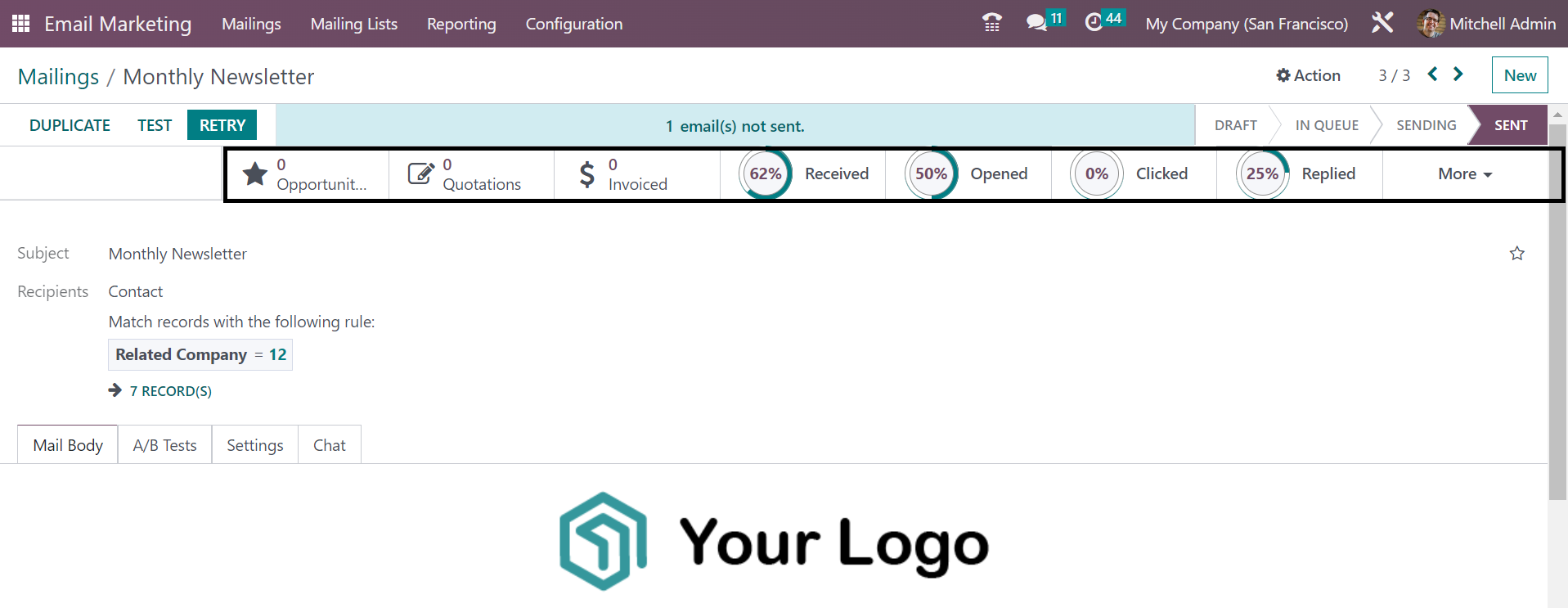The image size is (1568, 608).
Task: Click the vertical scrollbar thumb
Action: 1557,311
